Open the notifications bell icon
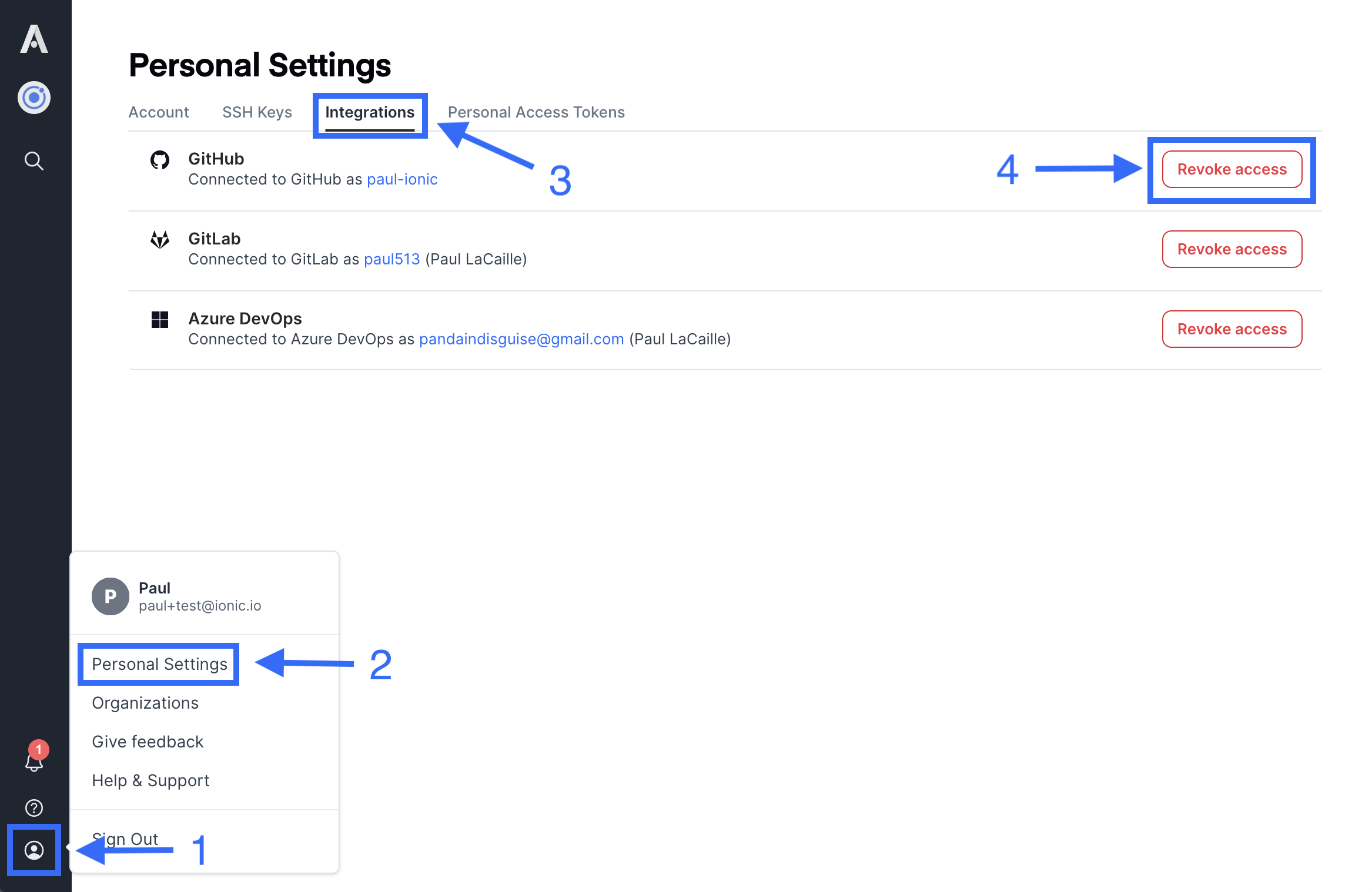1372x892 pixels. (34, 761)
